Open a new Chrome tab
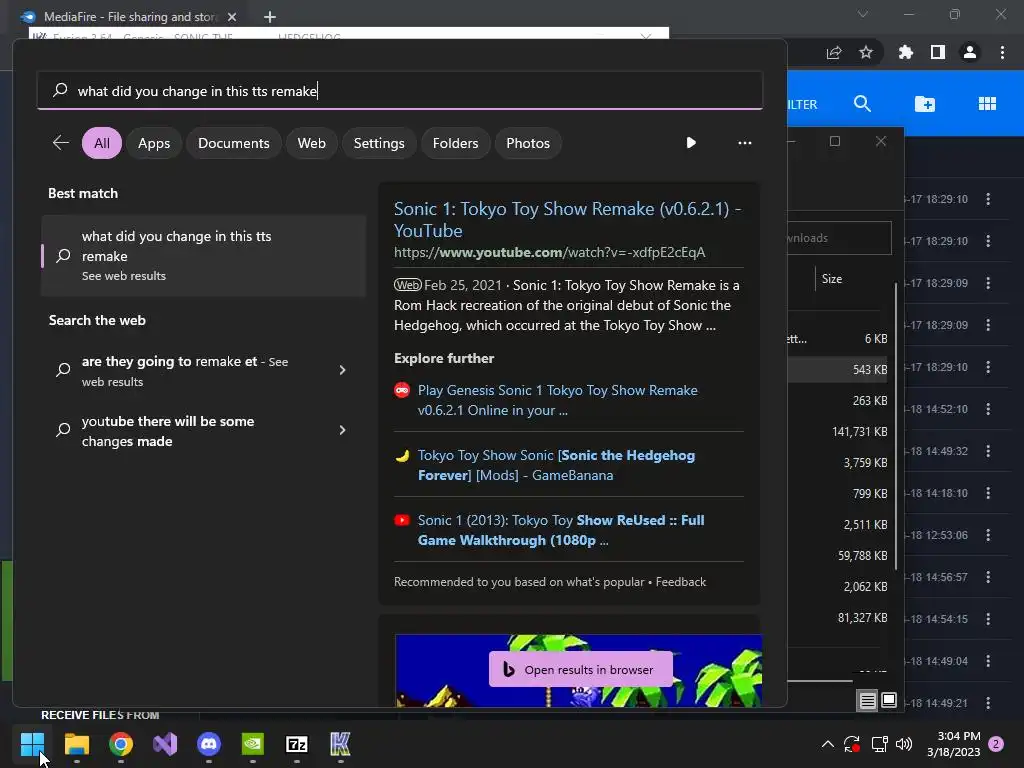 coord(270,17)
